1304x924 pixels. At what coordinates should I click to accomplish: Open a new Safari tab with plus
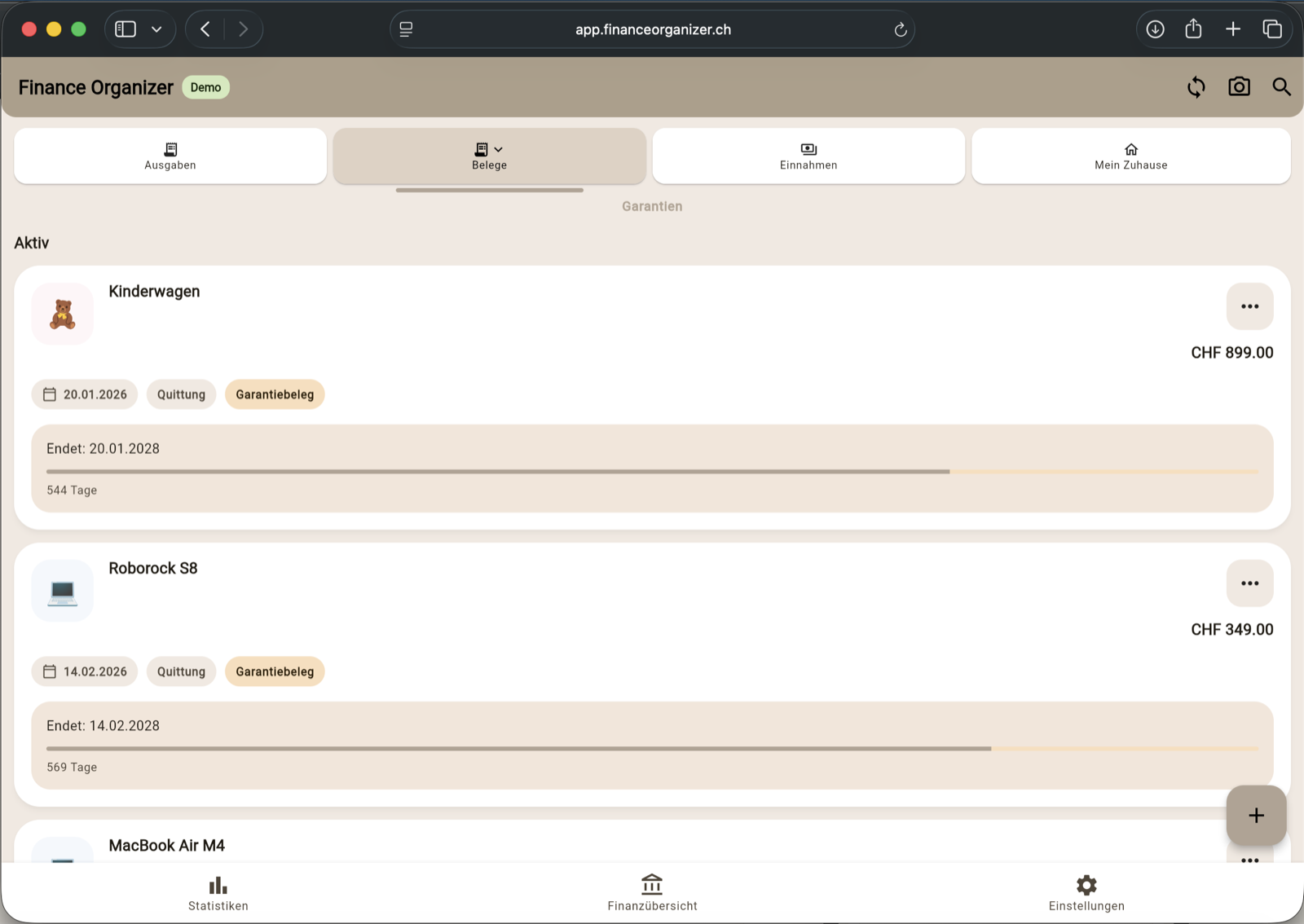pyautogui.click(x=1233, y=29)
